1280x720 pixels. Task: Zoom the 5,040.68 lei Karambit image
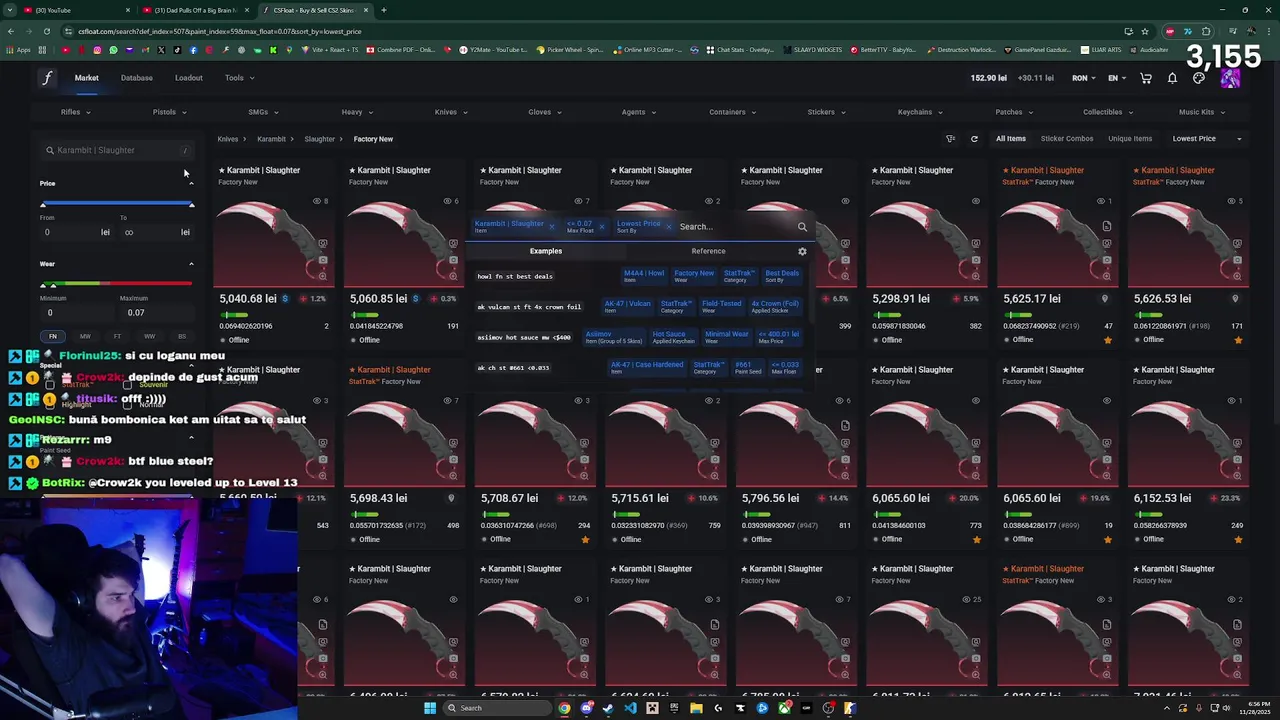322,274
